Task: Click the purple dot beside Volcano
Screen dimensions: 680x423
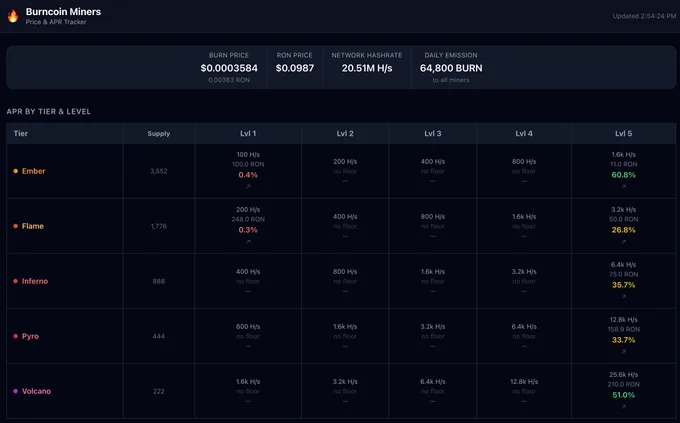Action: coord(16,391)
